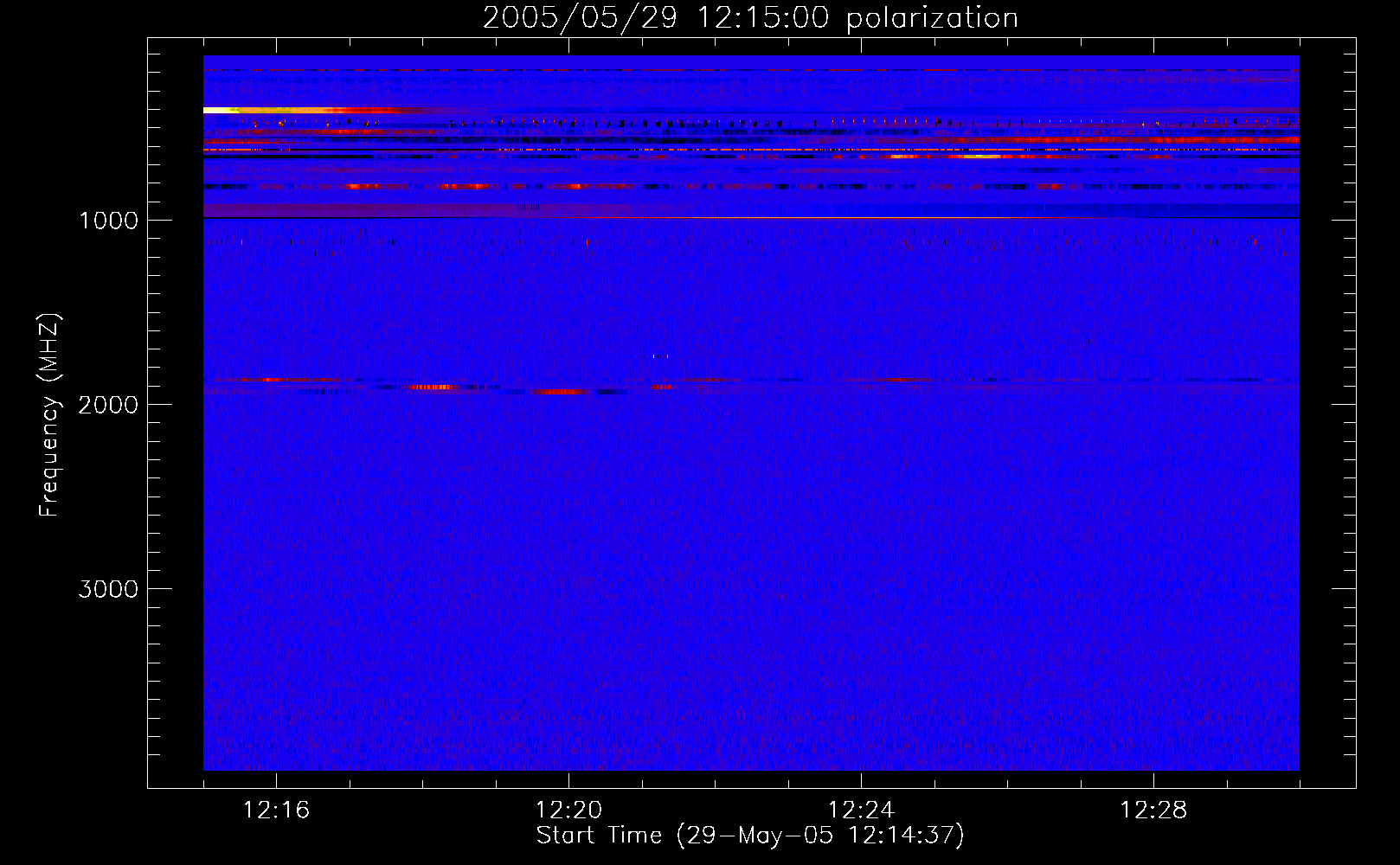Click the "Frequency (MHZ)" axis label
This screenshot has height=865, width=1400.
50,415
